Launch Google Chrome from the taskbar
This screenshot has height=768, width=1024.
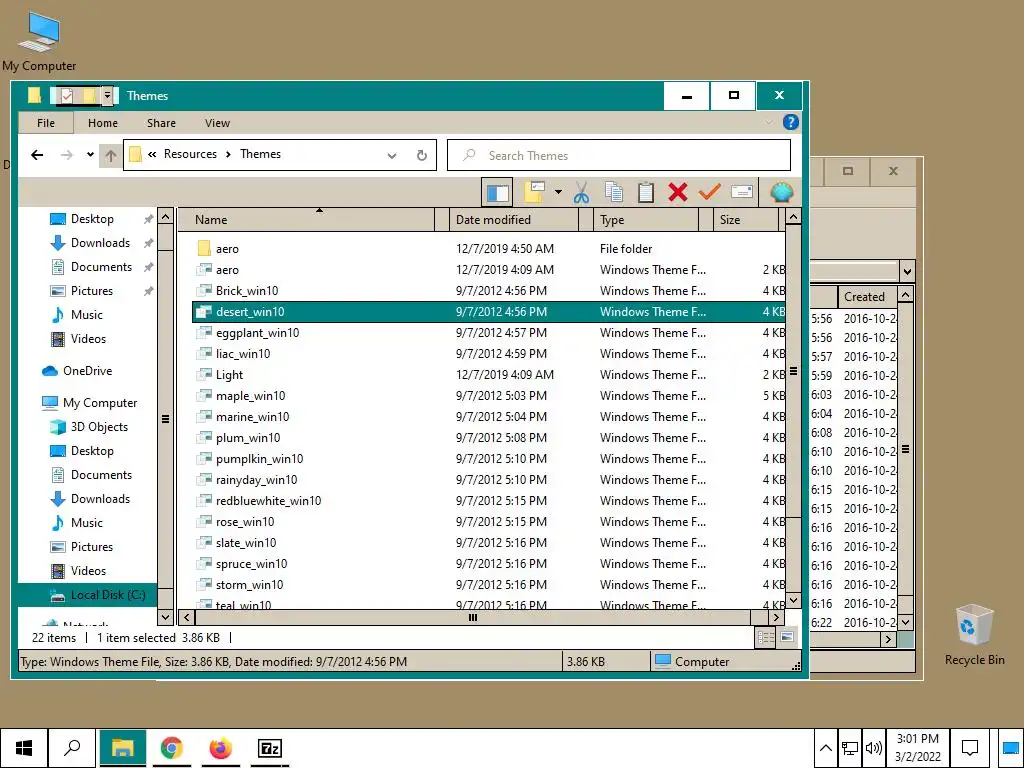point(172,748)
